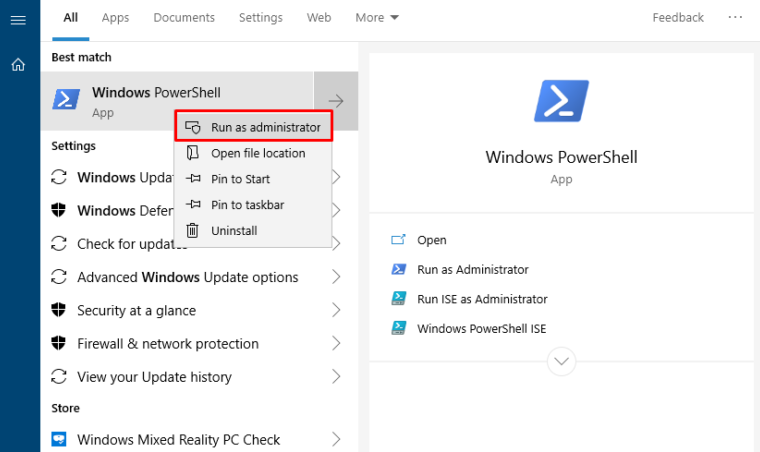Open the Windows Update settings result
The image size is (760, 452).
[x=125, y=177]
